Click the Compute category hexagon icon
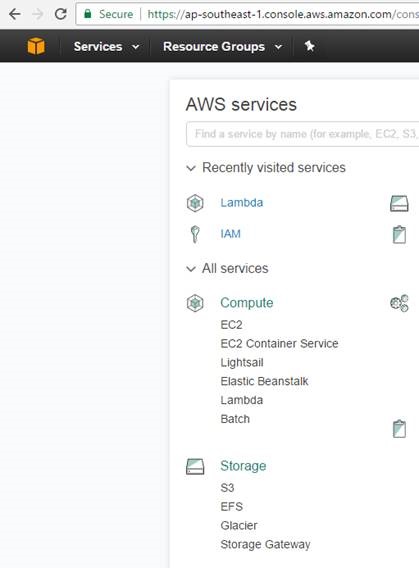Screen dimensions: 419x568 tap(195, 303)
